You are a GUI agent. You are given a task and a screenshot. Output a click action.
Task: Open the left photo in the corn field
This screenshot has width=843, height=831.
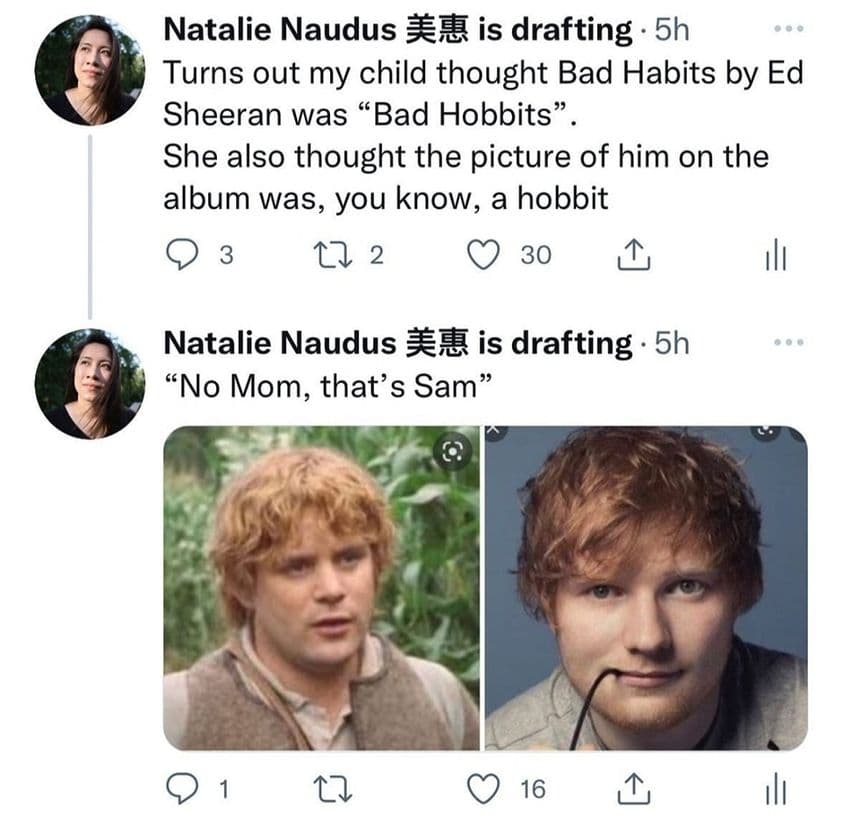pos(320,600)
